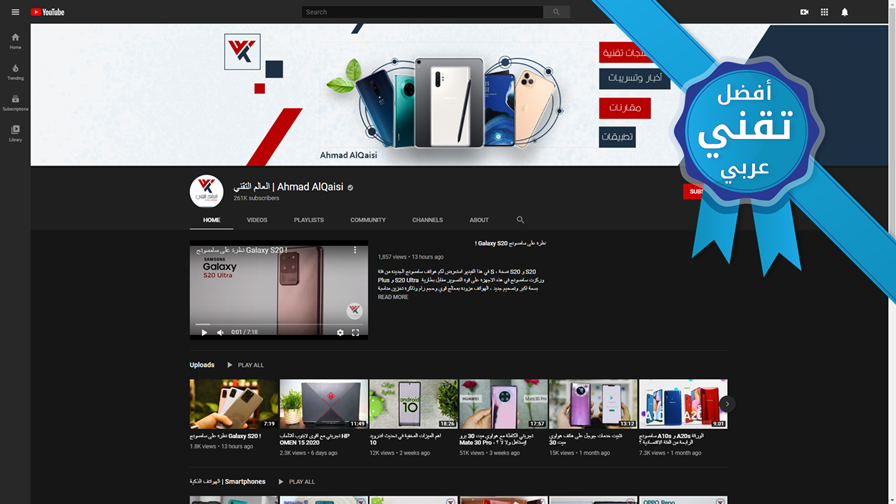Open the notifications bell
896x504 pixels.
click(x=845, y=12)
